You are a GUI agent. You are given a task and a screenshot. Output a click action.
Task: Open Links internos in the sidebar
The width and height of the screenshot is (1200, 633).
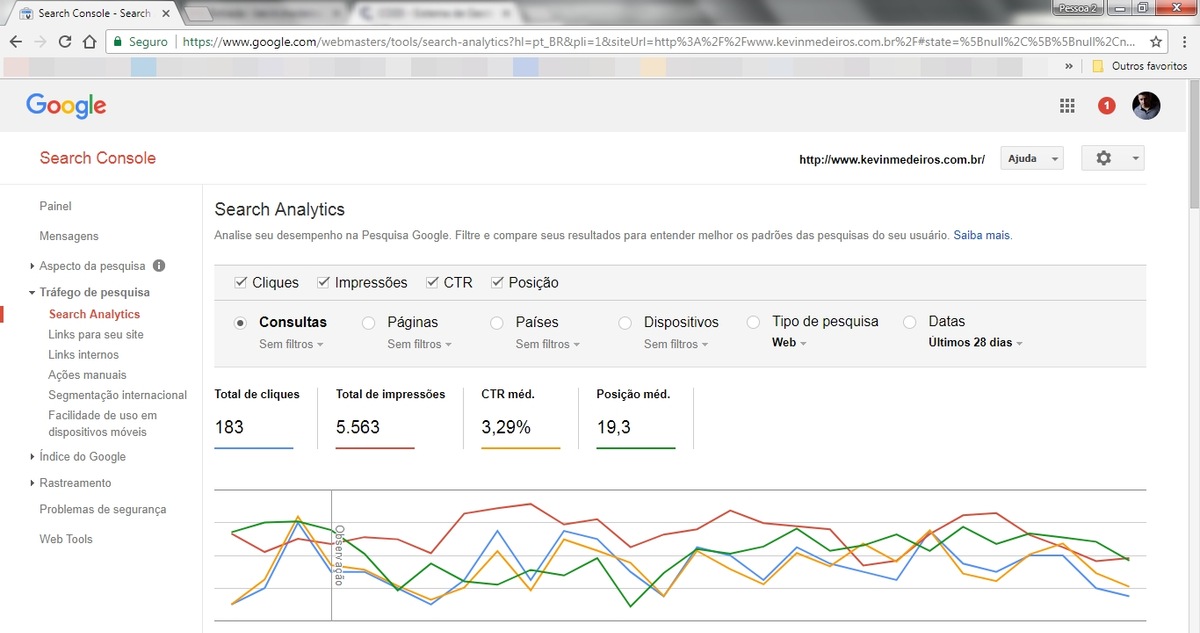[83, 355]
